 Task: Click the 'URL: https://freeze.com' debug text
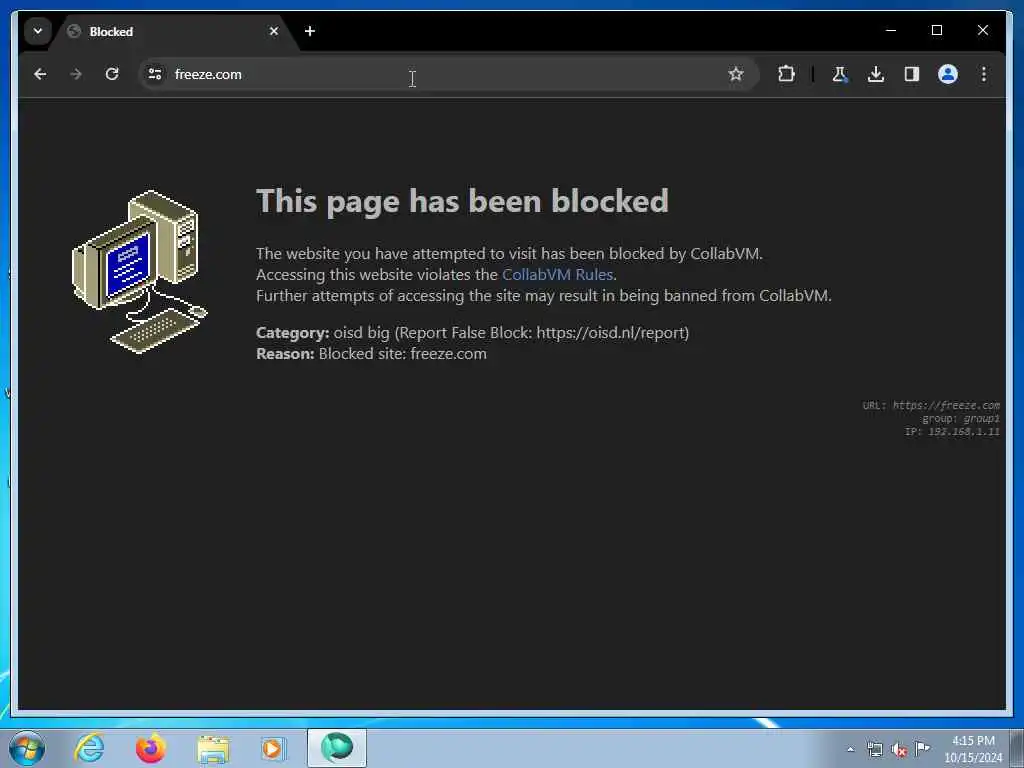[x=931, y=406]
